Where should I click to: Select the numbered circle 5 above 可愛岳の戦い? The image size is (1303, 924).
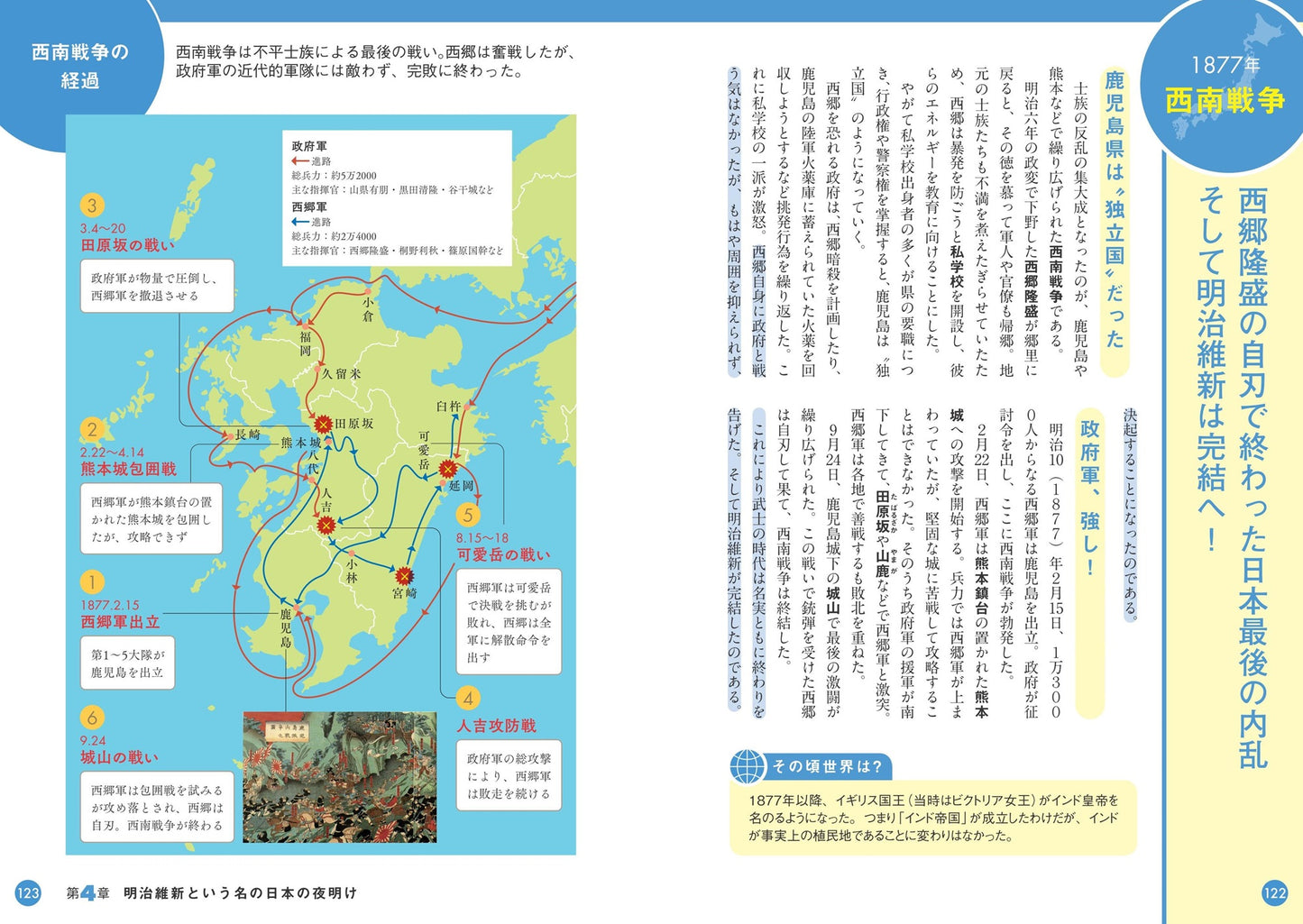467,515
